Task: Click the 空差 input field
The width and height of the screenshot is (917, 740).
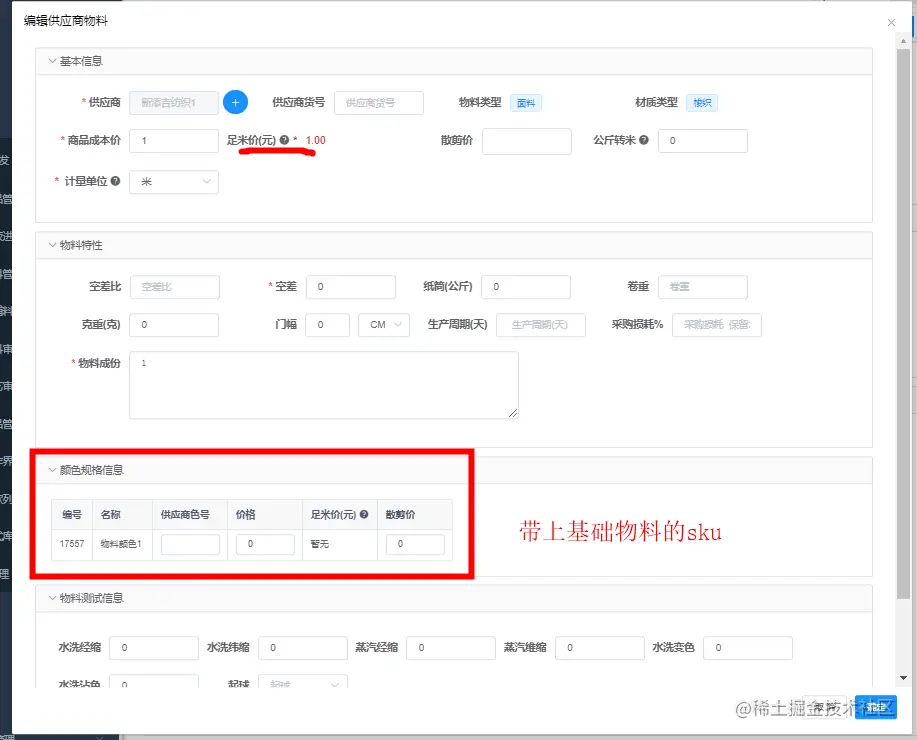Action: [x=351, y=287]
